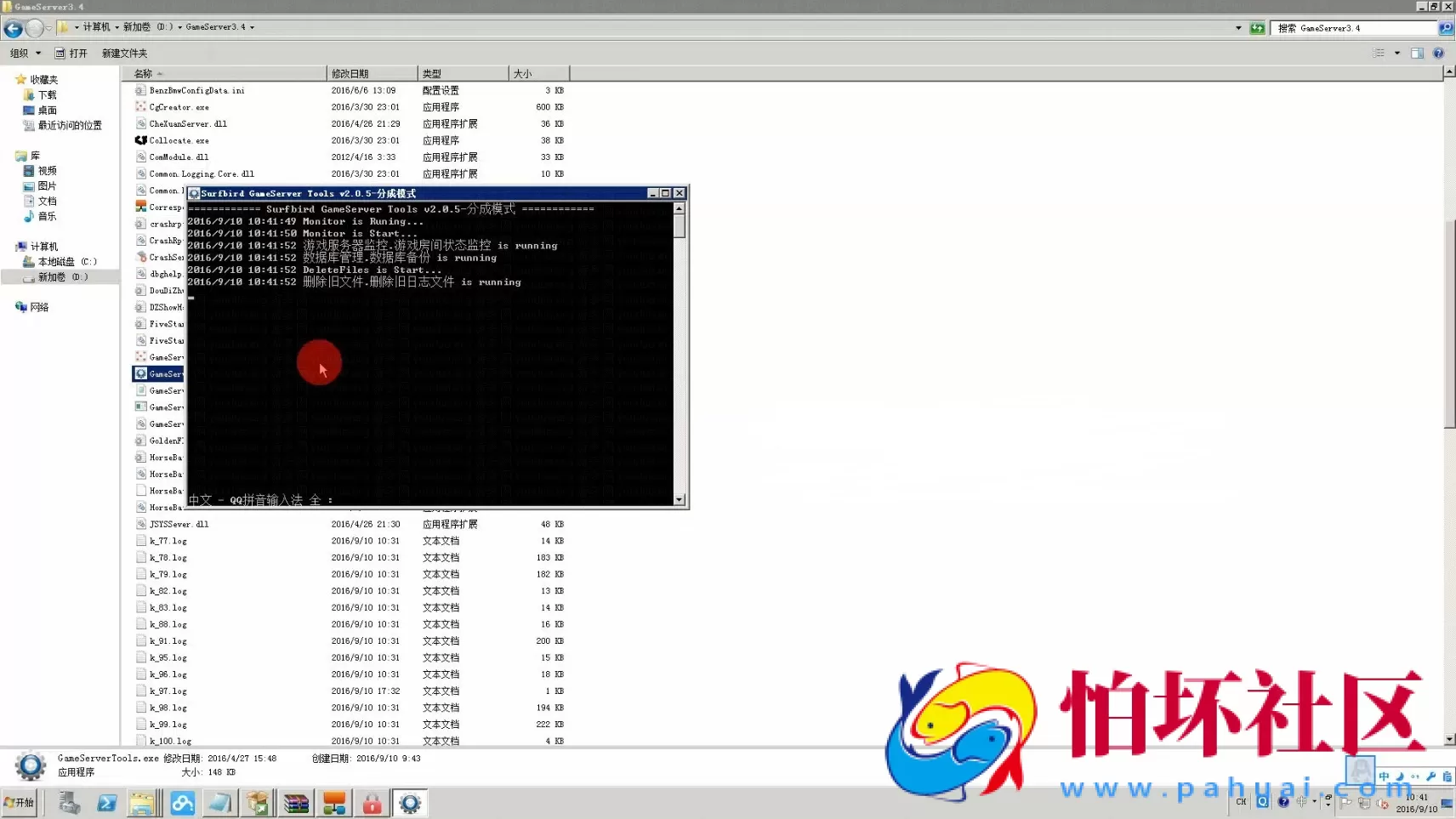Expand the 组织 (Organize) dropdown menu

pos(26,53)
